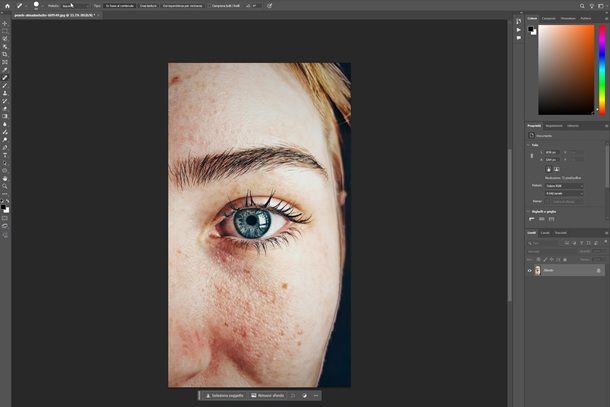
Task: Select the Hand tool
Action: (x=5, y=179)
